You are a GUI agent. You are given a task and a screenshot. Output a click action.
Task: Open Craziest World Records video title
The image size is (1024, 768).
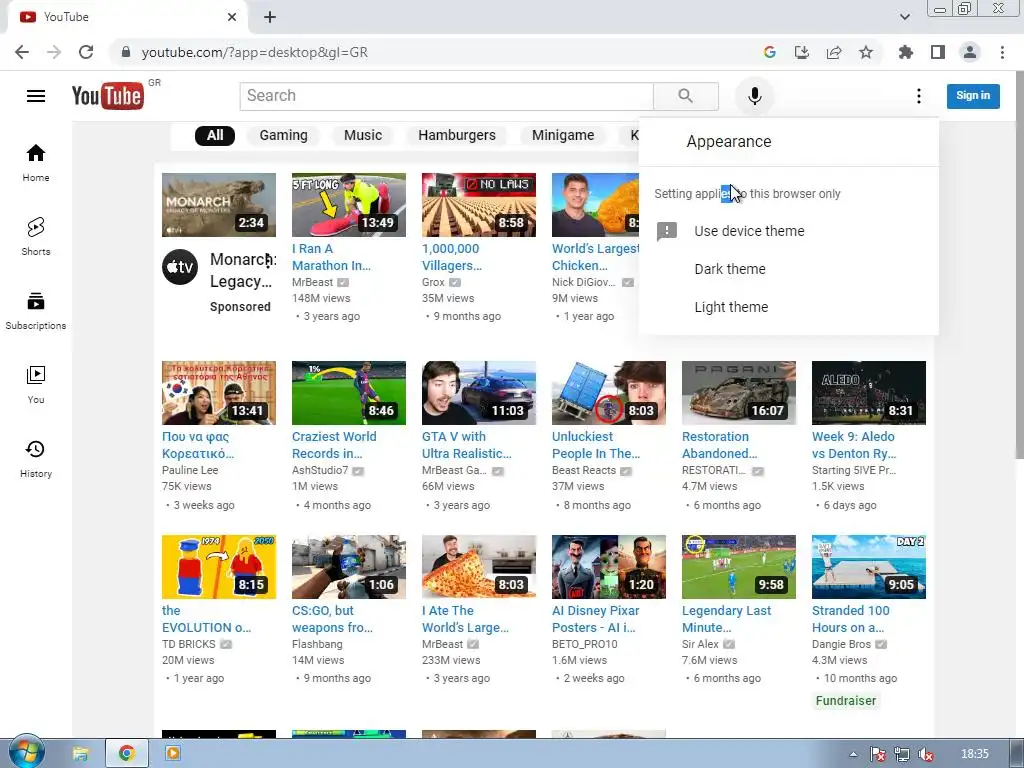tap(334, 445)
